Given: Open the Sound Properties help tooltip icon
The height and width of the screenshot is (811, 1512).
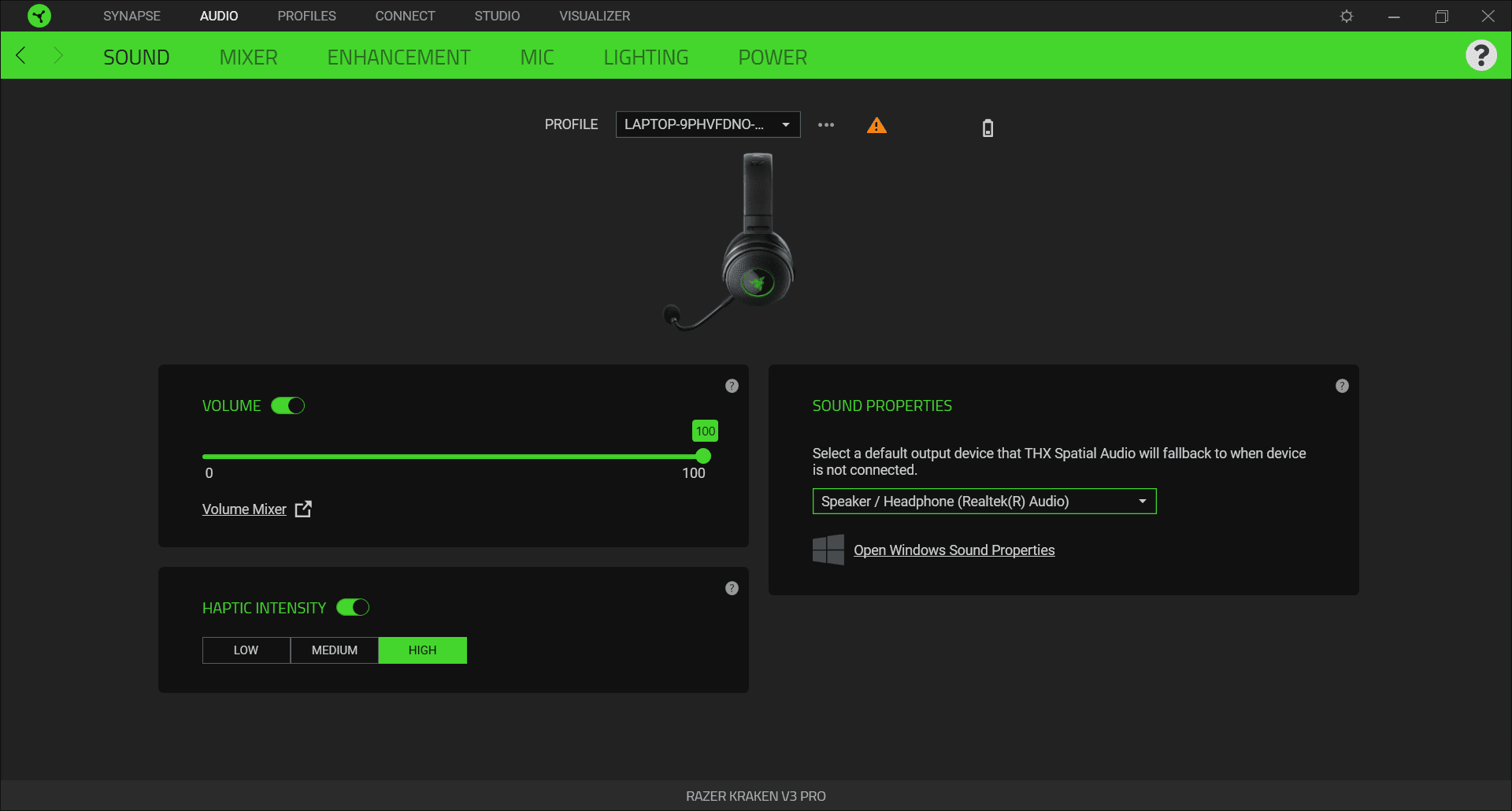Looking at the screenshot, I should point(1342,386).
